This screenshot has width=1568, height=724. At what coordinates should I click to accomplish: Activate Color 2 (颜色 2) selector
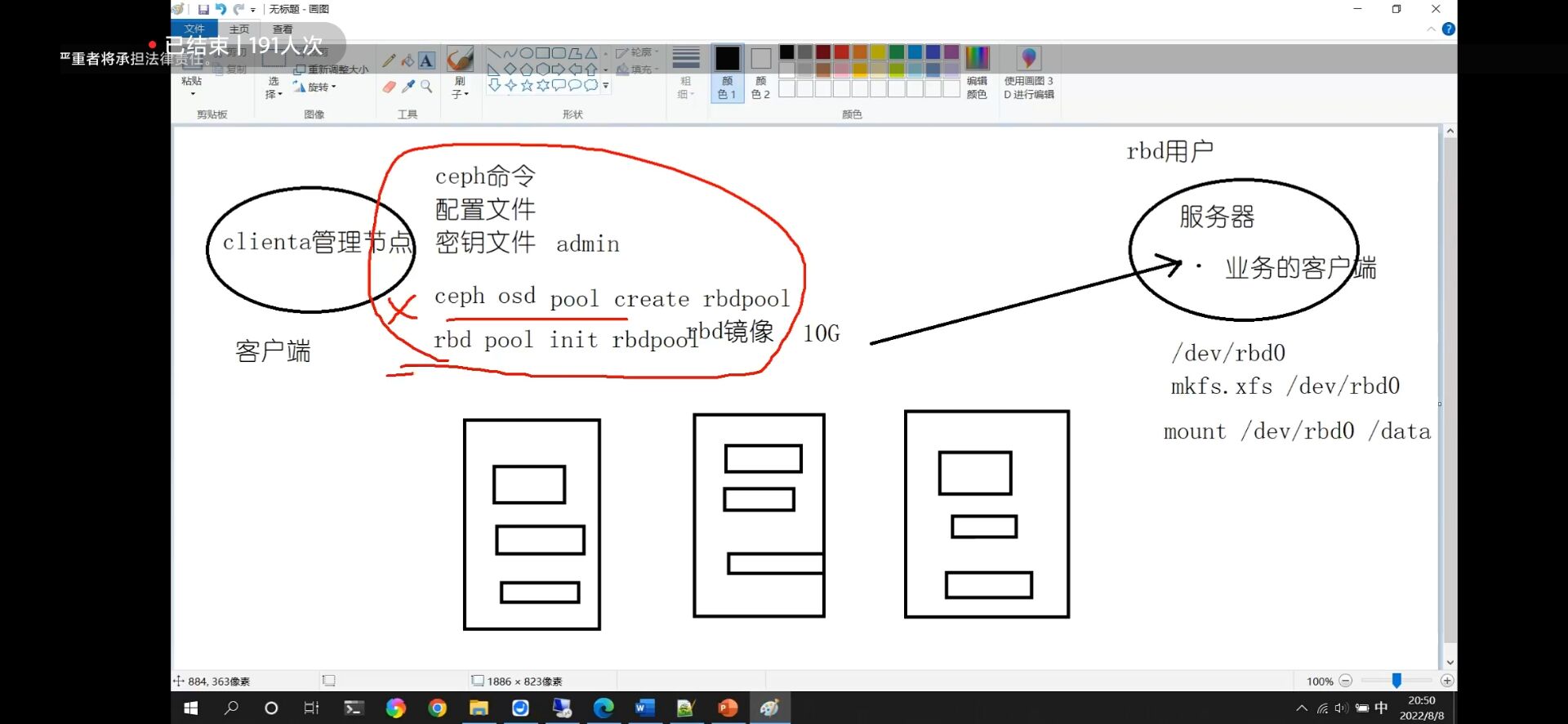(x=760, y=72)
